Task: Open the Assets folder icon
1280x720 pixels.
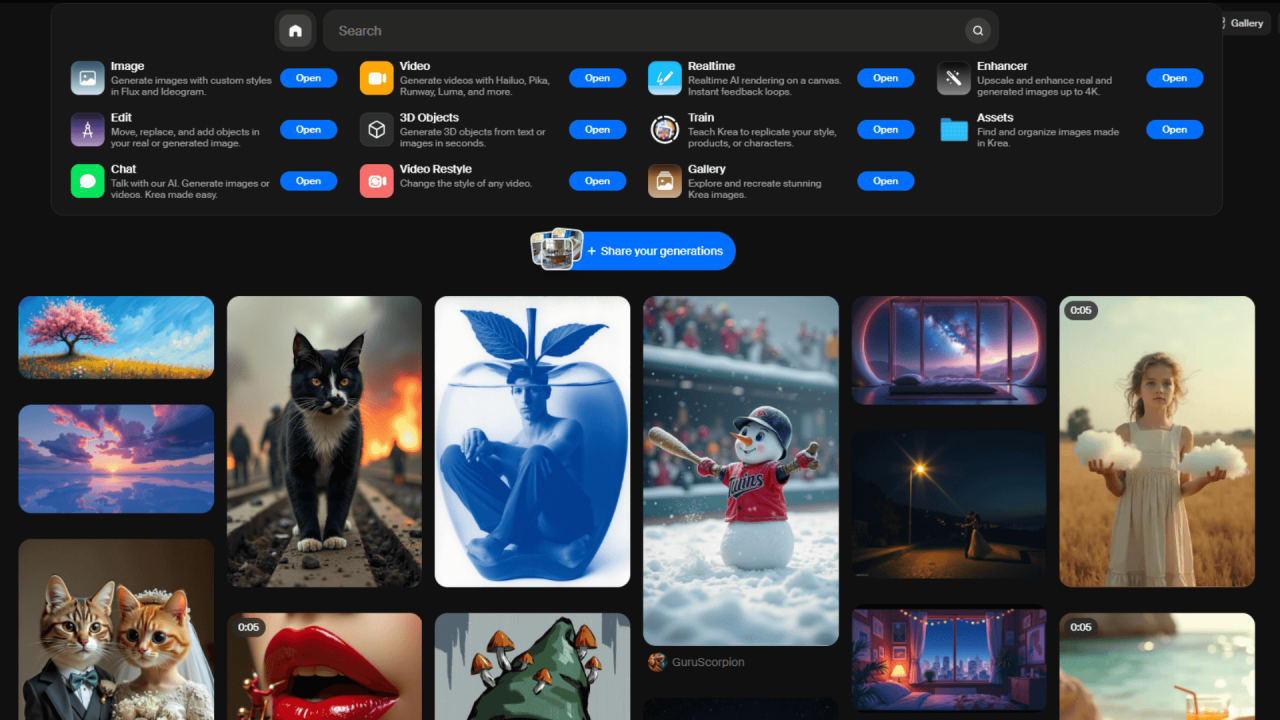Action: click(x=952, y=129)
